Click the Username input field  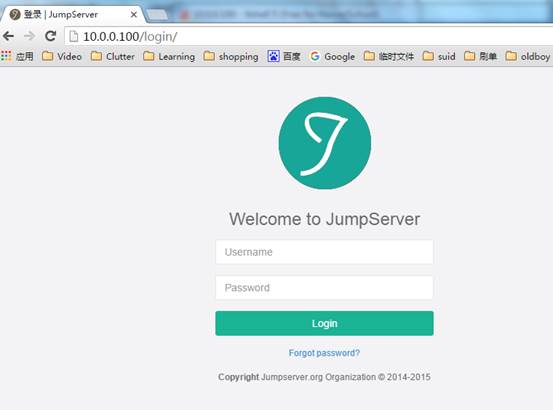point(324,252)
